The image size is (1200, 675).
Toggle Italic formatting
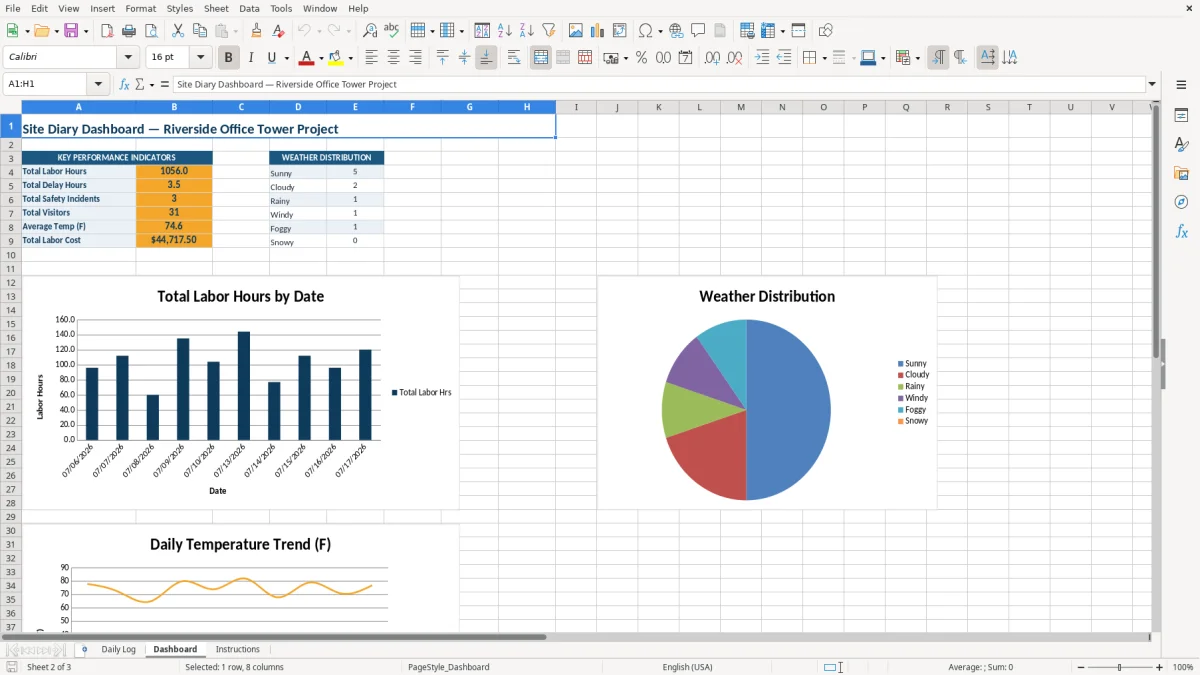[x=251, y=58]
